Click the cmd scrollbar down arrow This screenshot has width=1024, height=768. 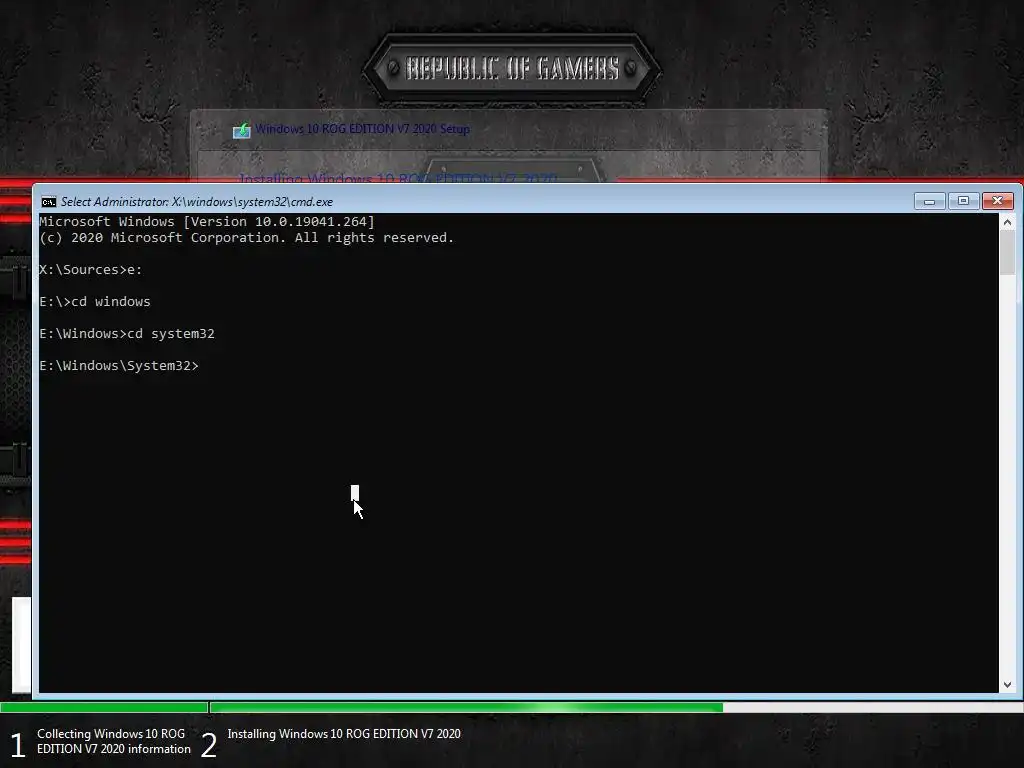pos(1008,684)
